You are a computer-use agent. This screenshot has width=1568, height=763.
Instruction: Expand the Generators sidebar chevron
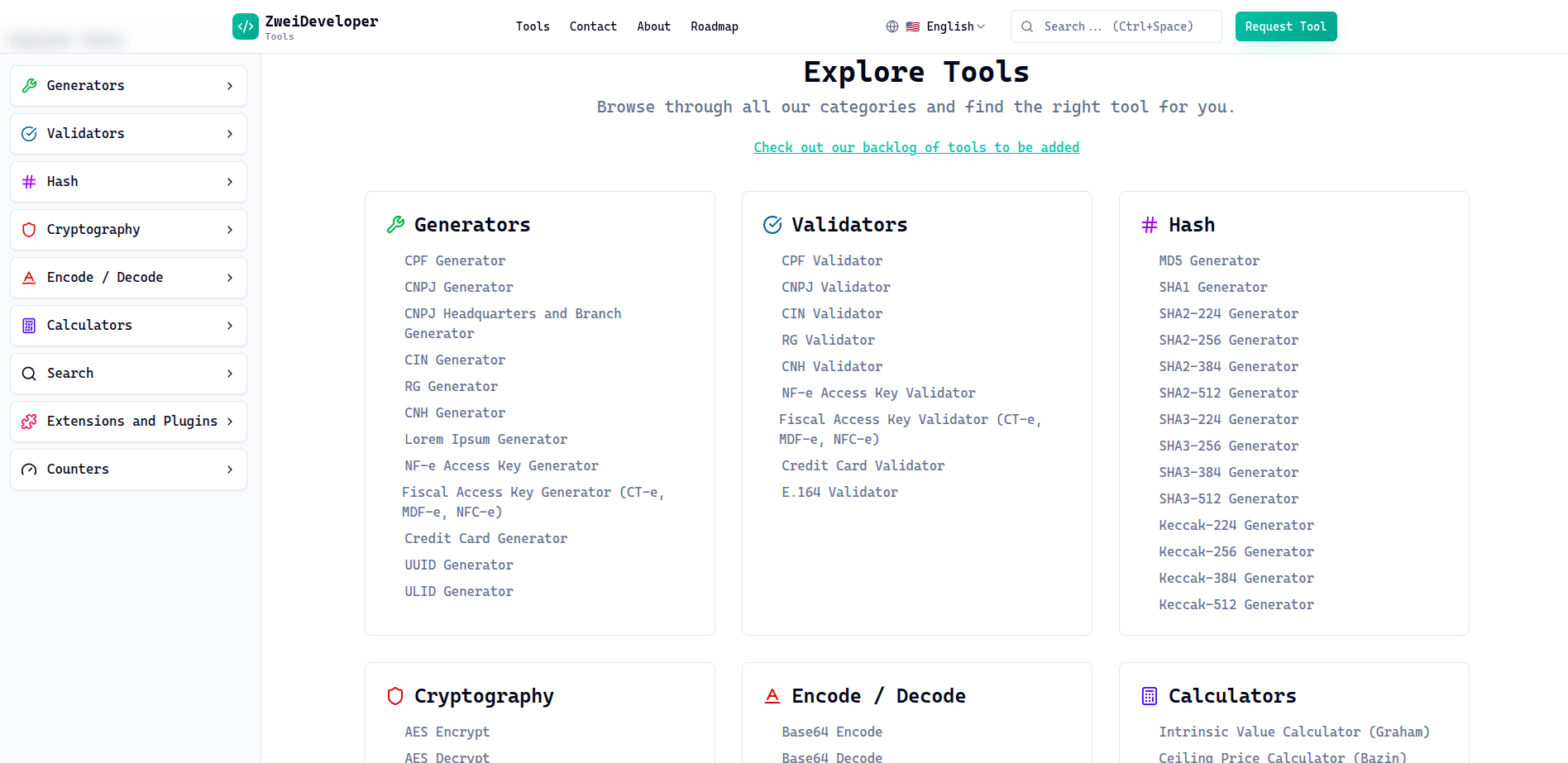point(229,85)
